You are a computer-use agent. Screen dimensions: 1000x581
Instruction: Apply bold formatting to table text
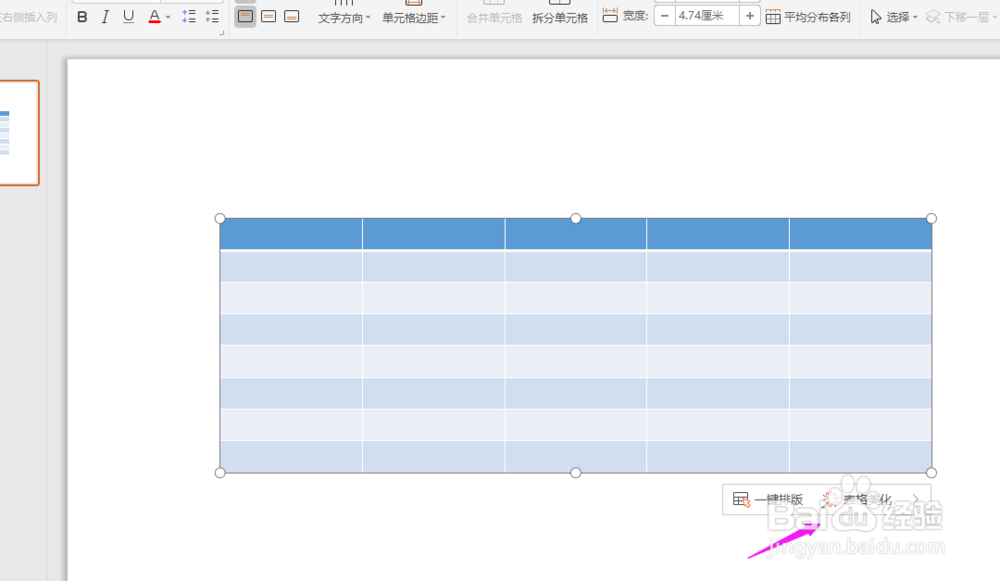pyautogui.click(x=83, y=17)
